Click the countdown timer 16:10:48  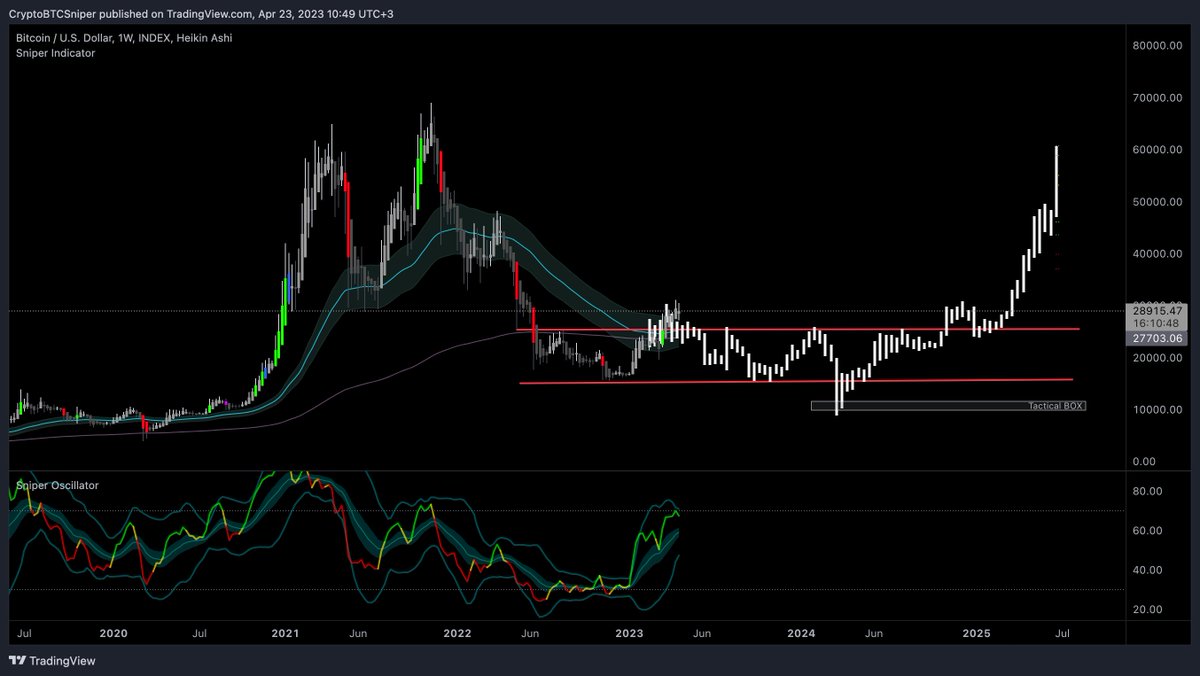click(x=1158, y=325)
